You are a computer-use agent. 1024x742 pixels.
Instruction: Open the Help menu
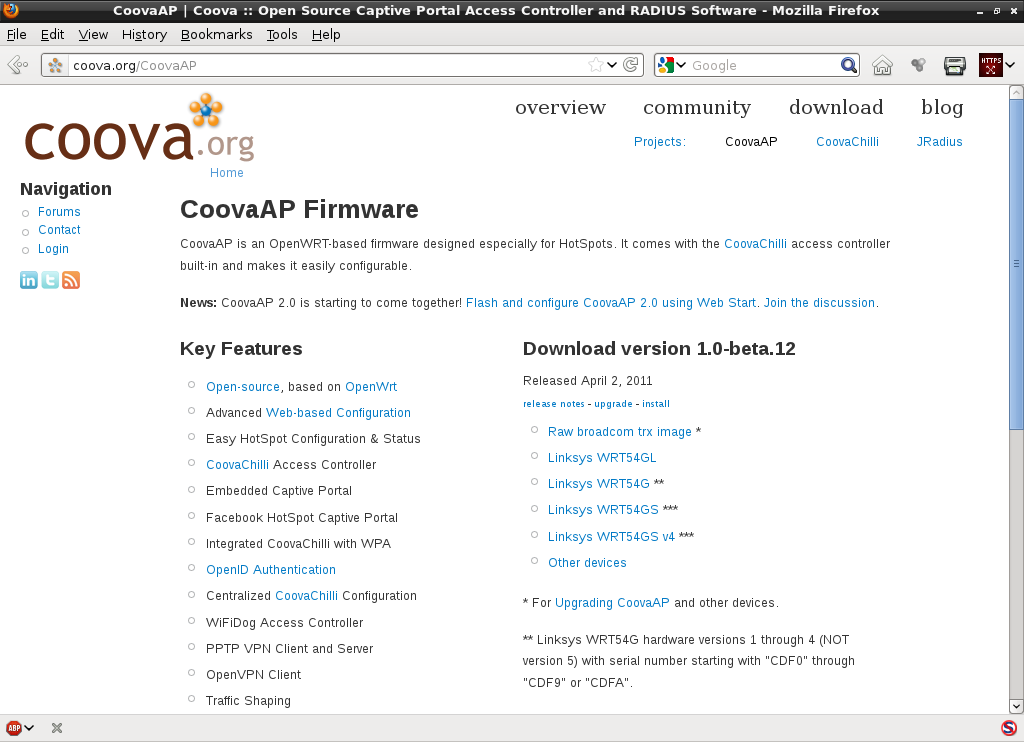pos(326,35)
